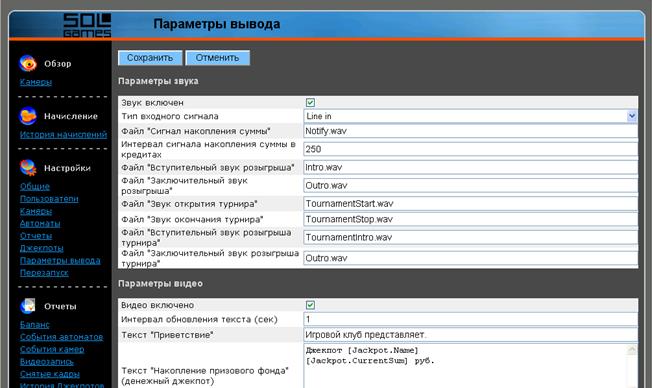Open the События автоматов link
This screenshot has width=652, height=388.
(x=62, y=337)
